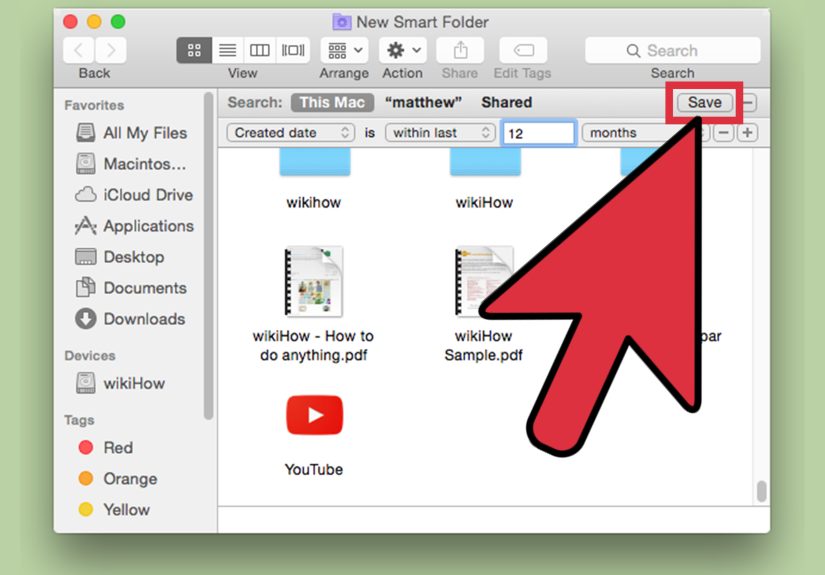Image resolution: width=825 pixels, height=575 pixels.
Task: Select the Yellow tag
Action: 114,509
